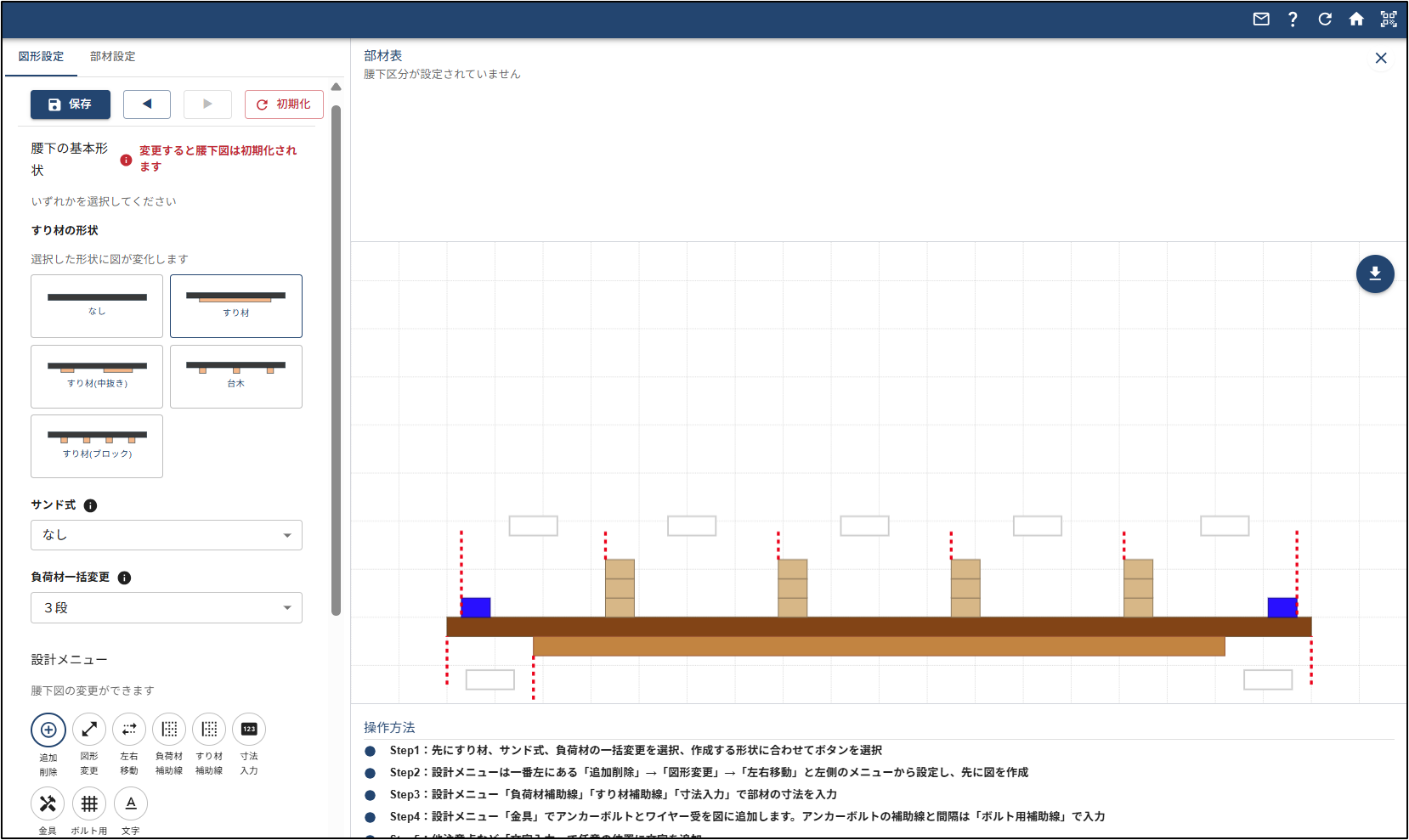Select ボルト用 grid tool icon
1409x840 pixels.
coord(89,803)
